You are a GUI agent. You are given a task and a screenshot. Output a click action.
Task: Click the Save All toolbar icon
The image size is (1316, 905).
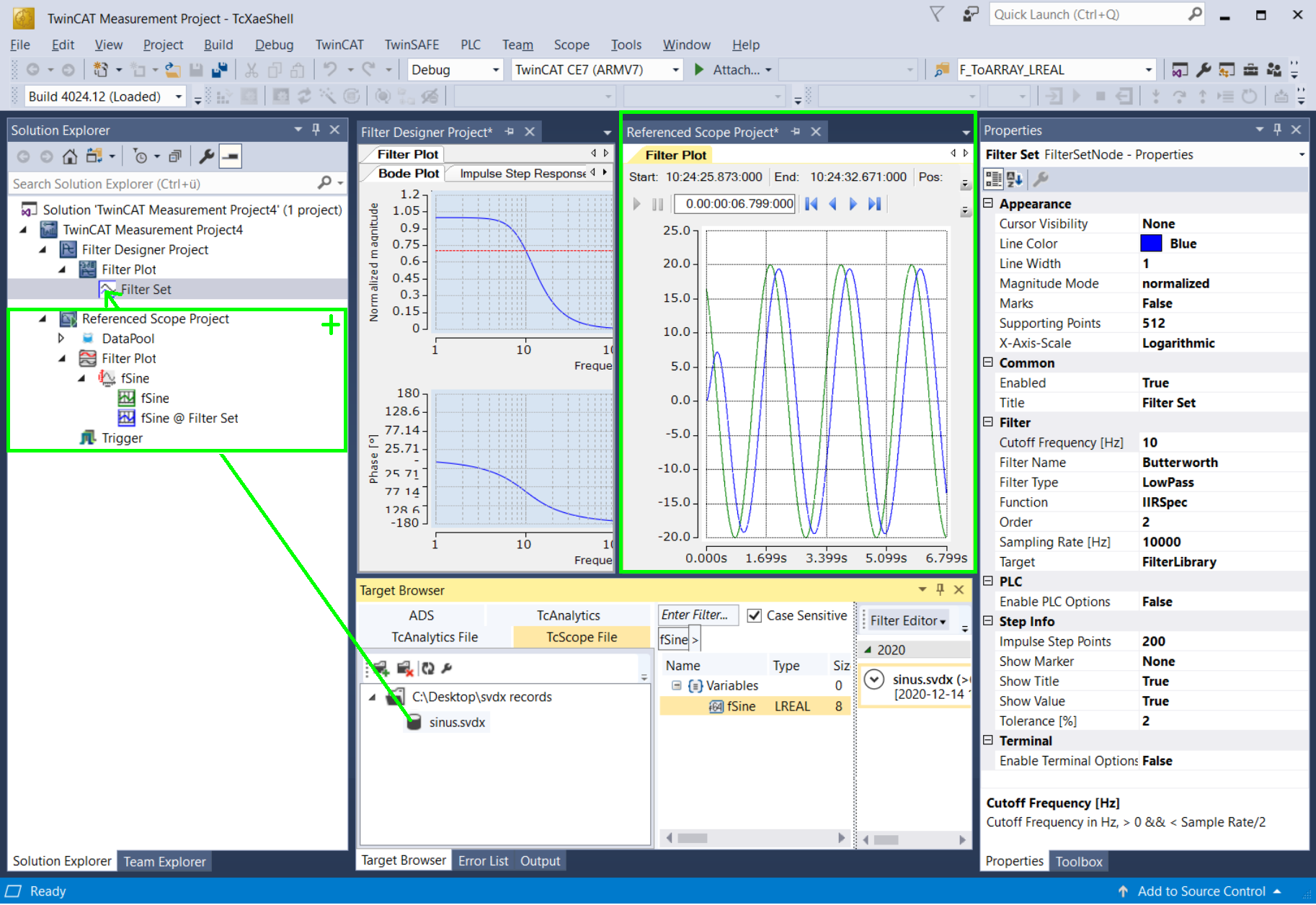(x=220, y=70)
